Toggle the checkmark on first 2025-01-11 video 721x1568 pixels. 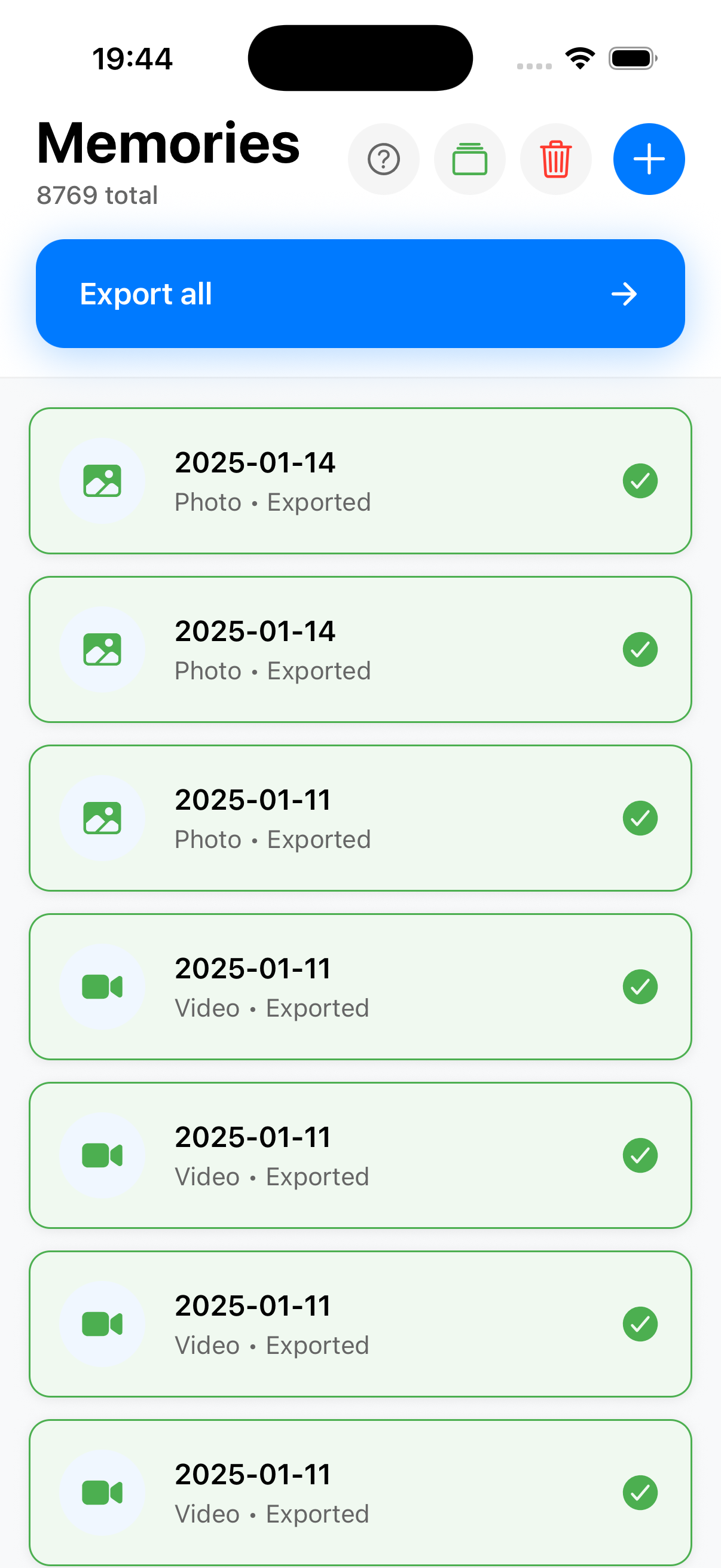pyautogui.click(x=640, y=987)
